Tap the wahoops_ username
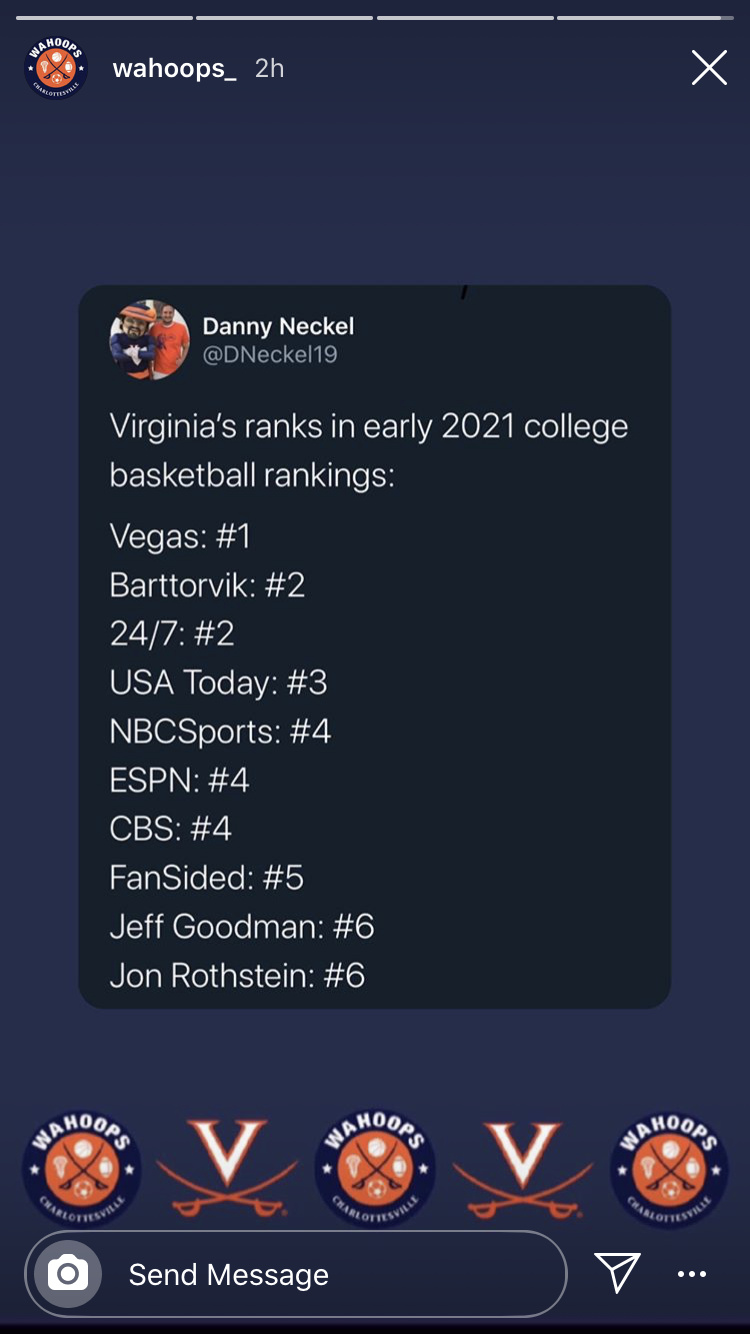This screenshot has height=1334, width=750. (175, 68)
